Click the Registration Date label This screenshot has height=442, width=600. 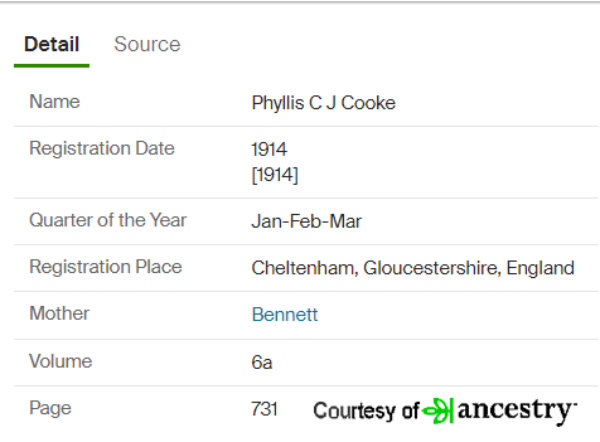coord(102,148)
